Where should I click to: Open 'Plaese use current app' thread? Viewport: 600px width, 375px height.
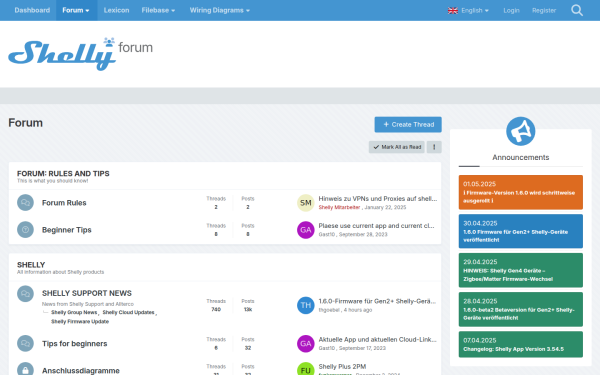377,226
